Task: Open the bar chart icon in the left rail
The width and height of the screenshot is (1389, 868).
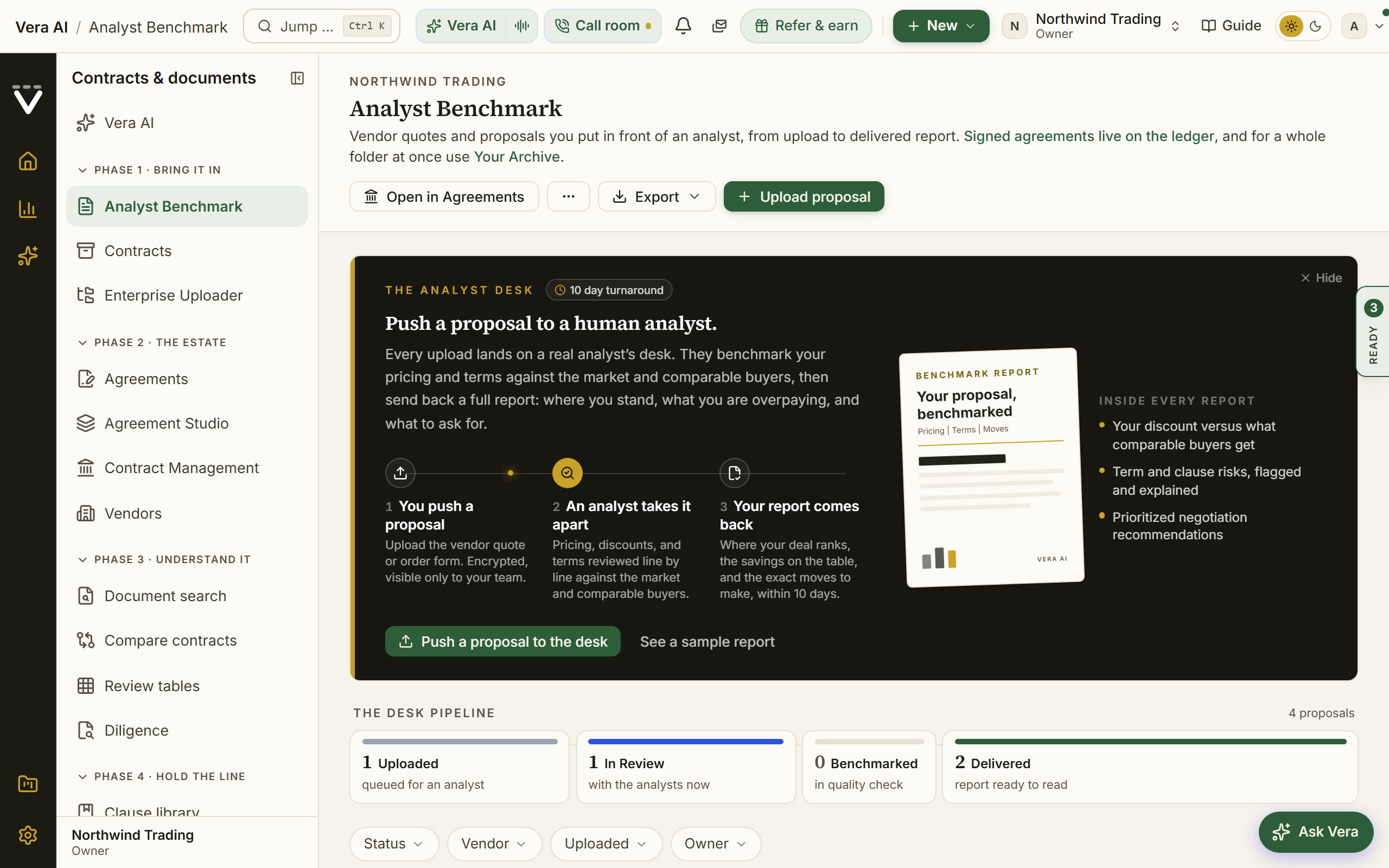Action: (x=28, y=209)
